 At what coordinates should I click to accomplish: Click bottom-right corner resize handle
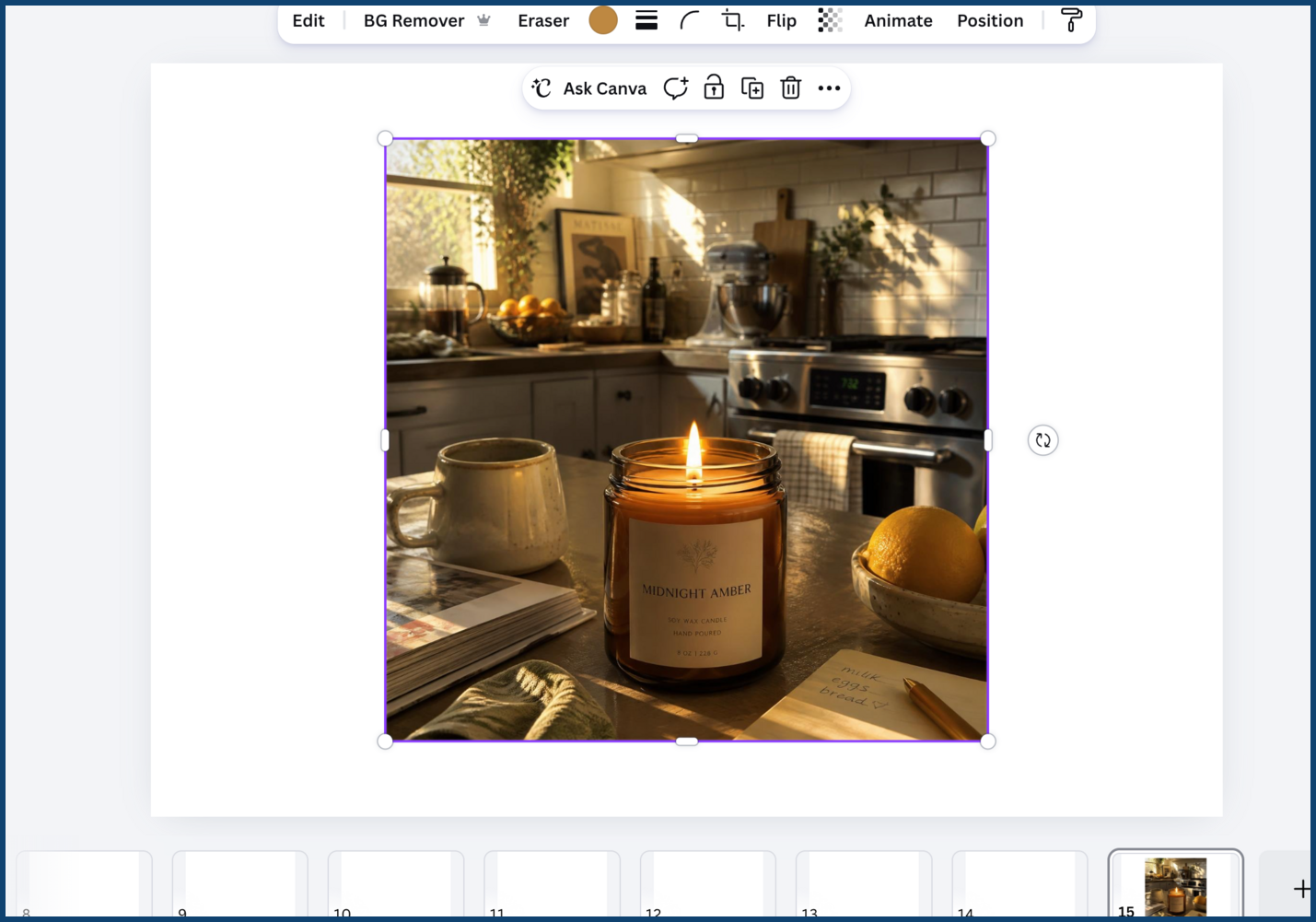tap(988, 741)
